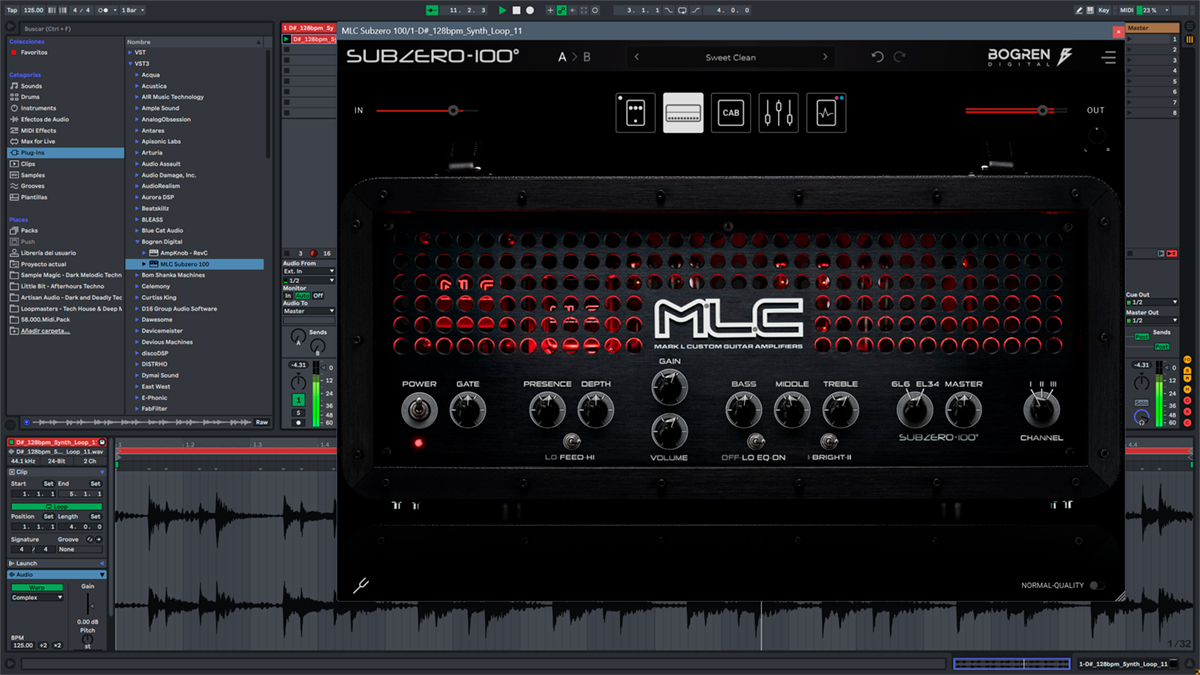The width and height of the screenshot is (1200, 675).
Task: Collapse the VST3 folder
Action: 130,63
